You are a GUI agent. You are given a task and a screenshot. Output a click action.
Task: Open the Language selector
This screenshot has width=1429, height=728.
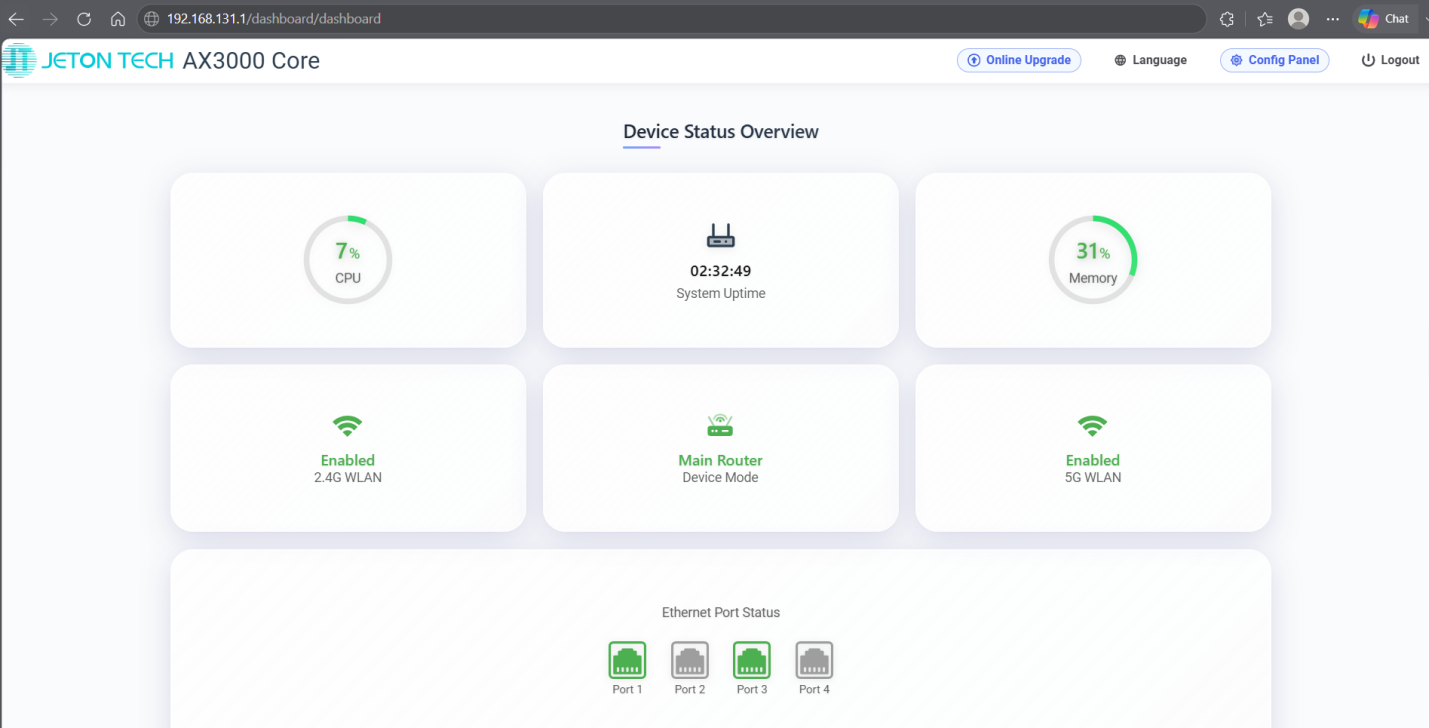(x=1150, y=60)
